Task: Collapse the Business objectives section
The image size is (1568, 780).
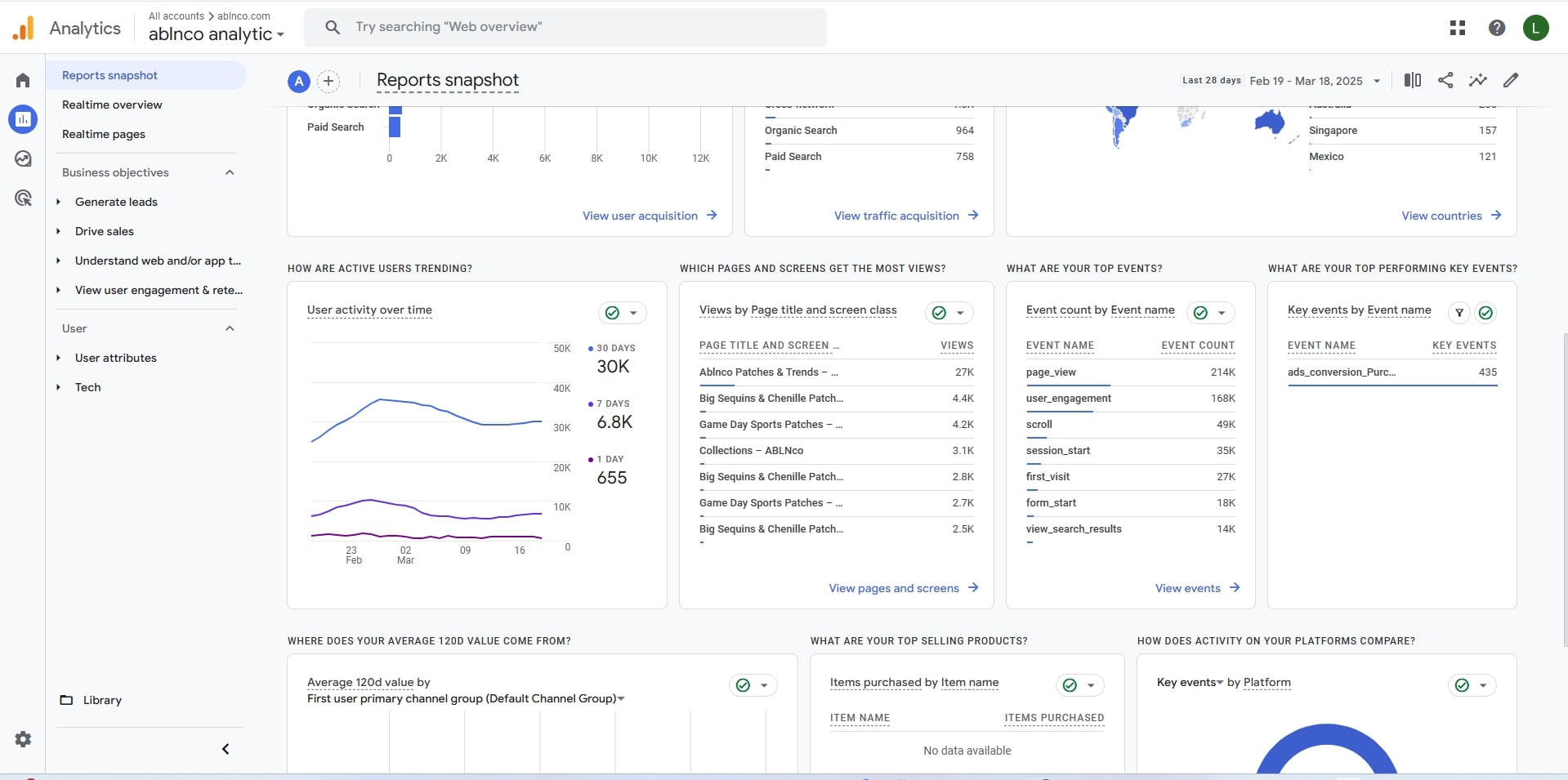Action: [230, 172]
